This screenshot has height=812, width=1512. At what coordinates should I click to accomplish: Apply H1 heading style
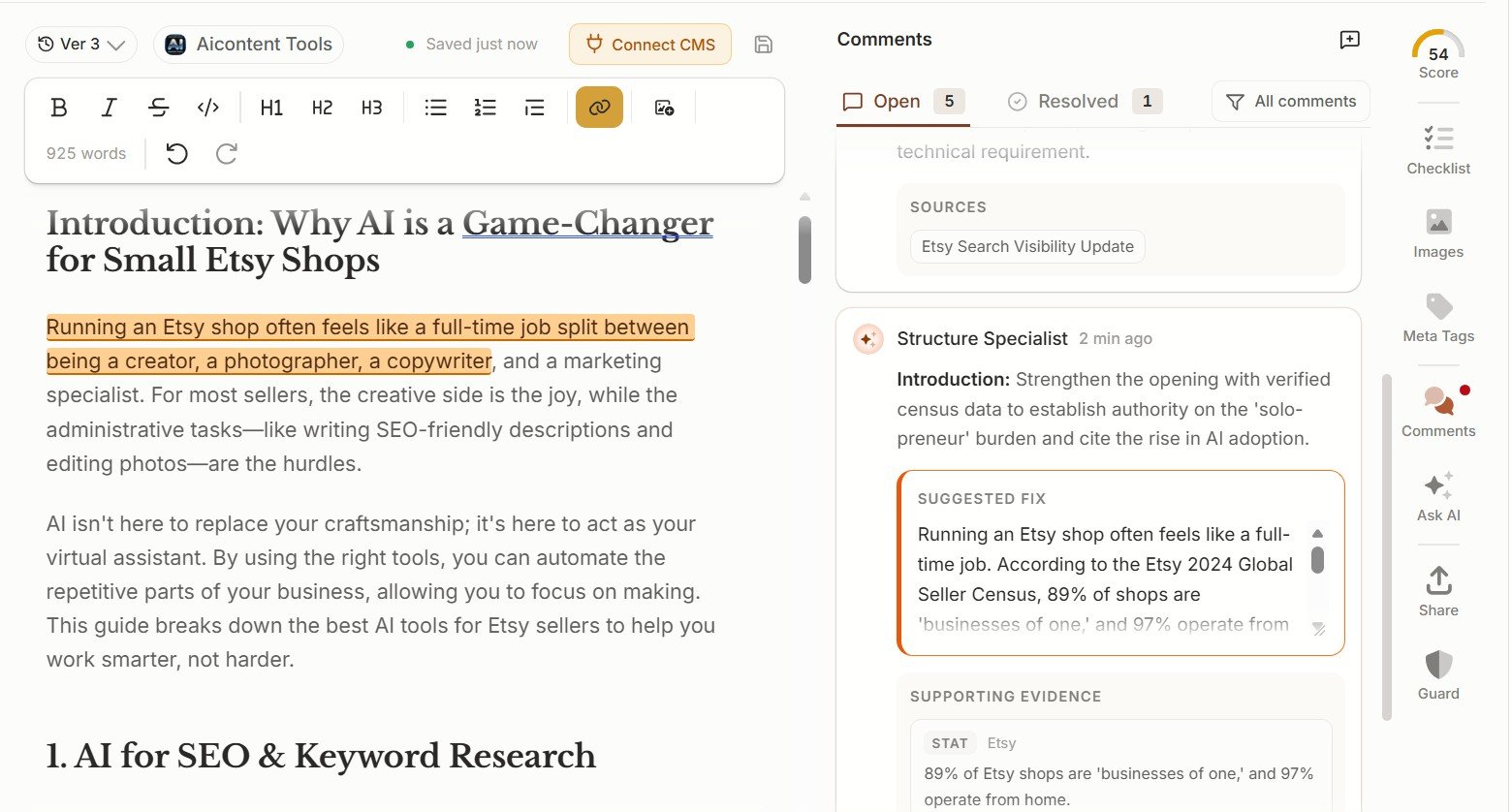271,108
